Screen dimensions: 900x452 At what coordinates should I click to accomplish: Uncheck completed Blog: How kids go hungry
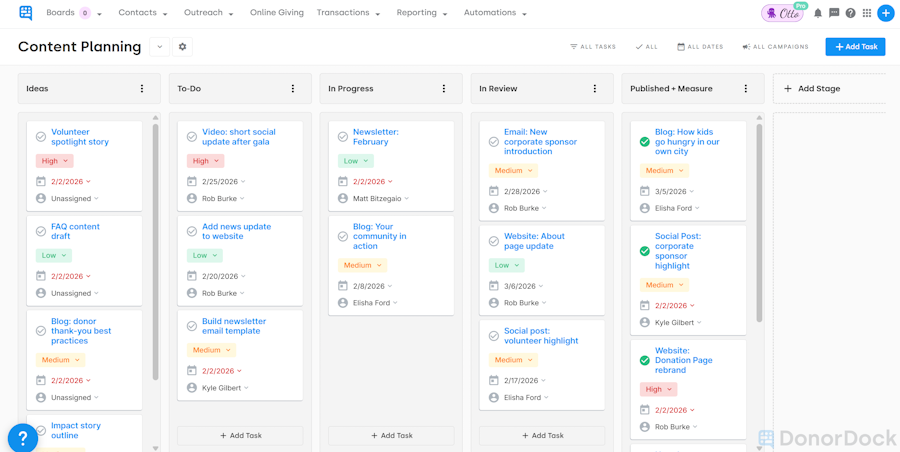(x=645, y=142)
